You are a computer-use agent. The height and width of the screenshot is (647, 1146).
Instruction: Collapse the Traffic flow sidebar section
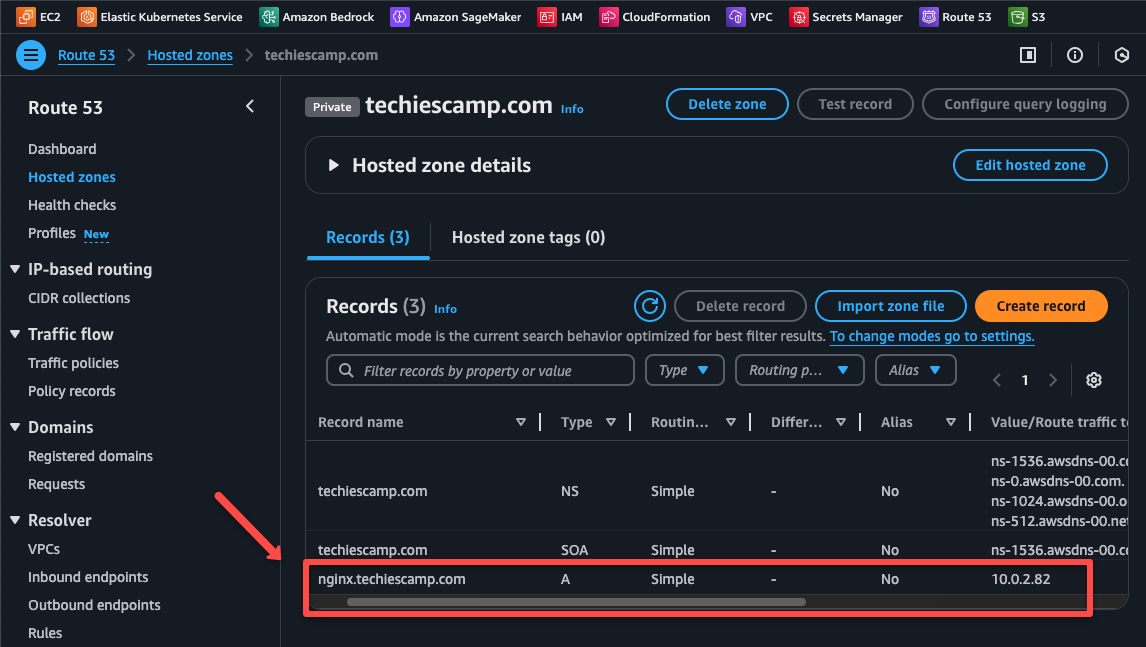tap(15, 334)
